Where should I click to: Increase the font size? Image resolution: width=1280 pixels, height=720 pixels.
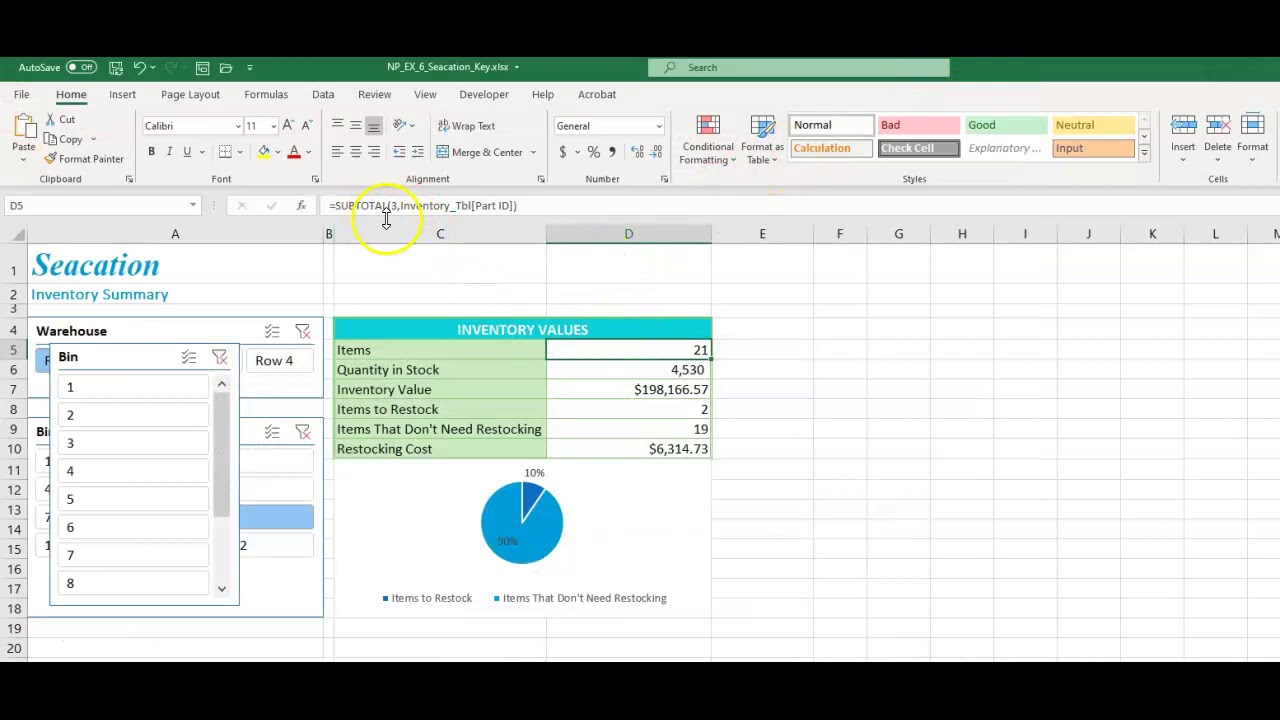pos(288,125)
